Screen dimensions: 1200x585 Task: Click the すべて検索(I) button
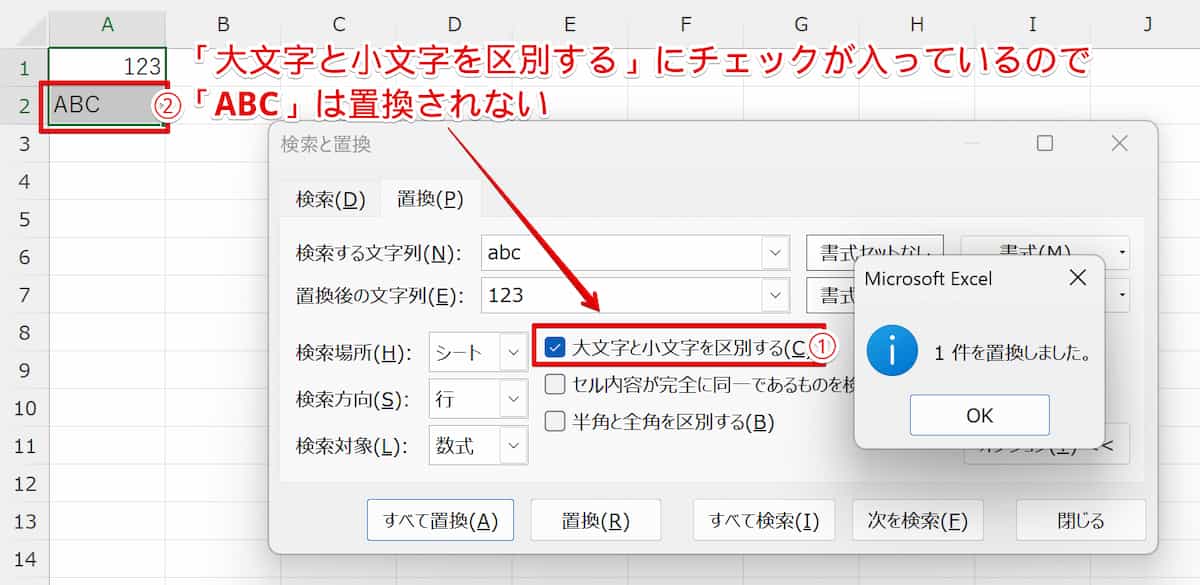[763, 519]
